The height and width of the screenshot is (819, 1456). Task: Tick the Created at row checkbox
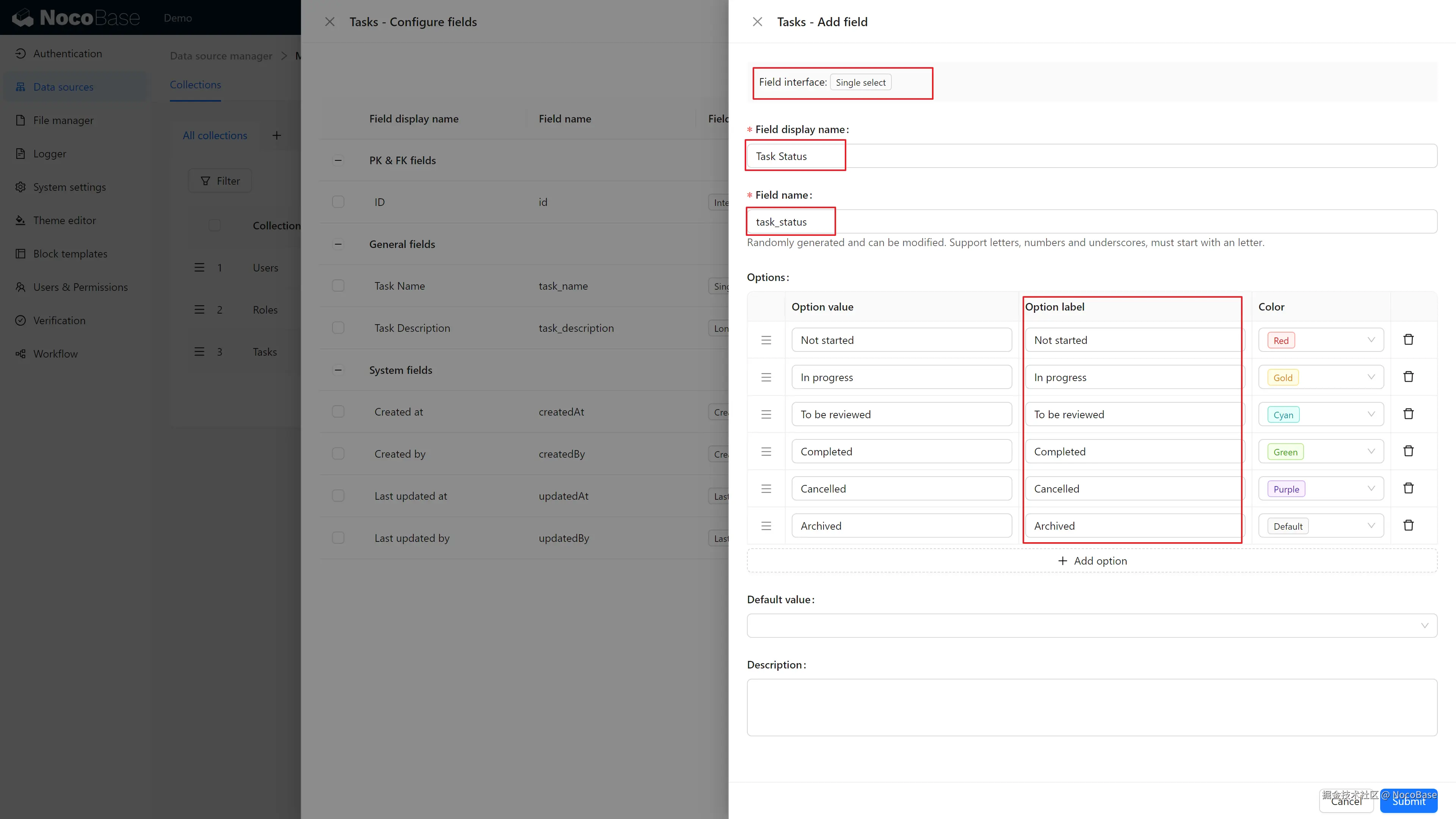point(338,412)
